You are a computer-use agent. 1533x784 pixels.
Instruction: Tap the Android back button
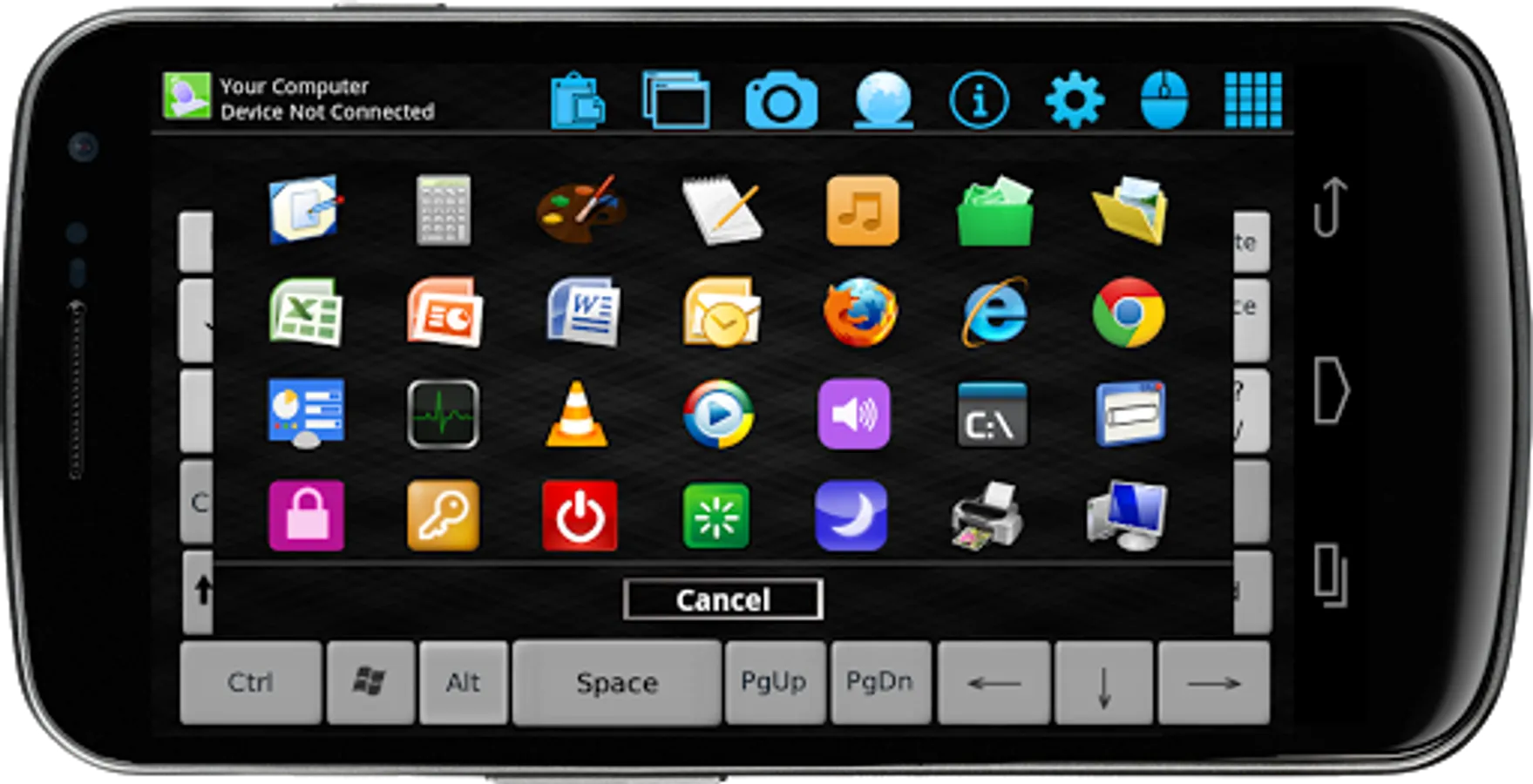coord(1330,207)
